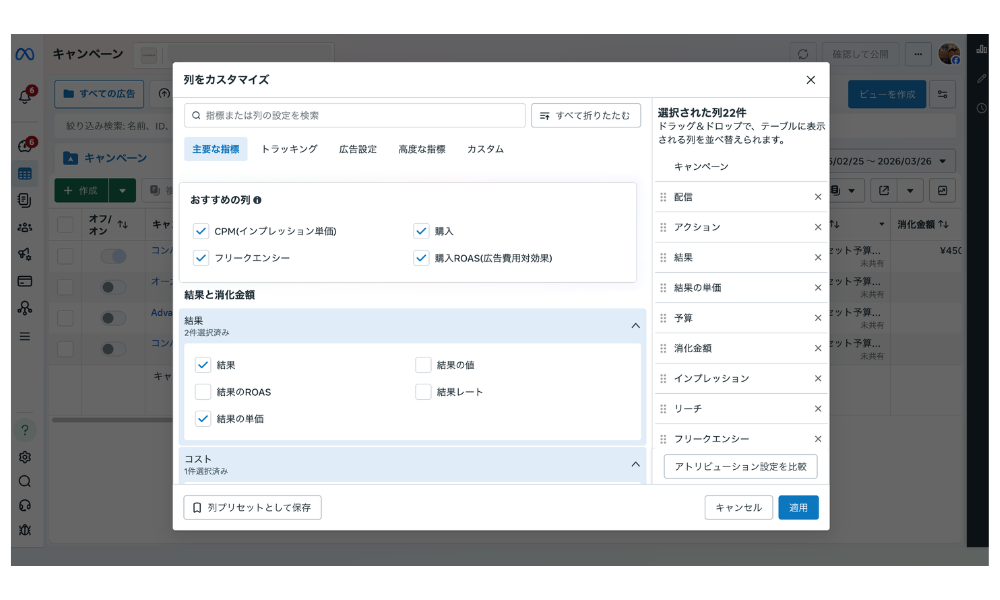Remove 配信 column with its X icon
The width and height of the screenshot is (1000, 600).
[817, 197]
